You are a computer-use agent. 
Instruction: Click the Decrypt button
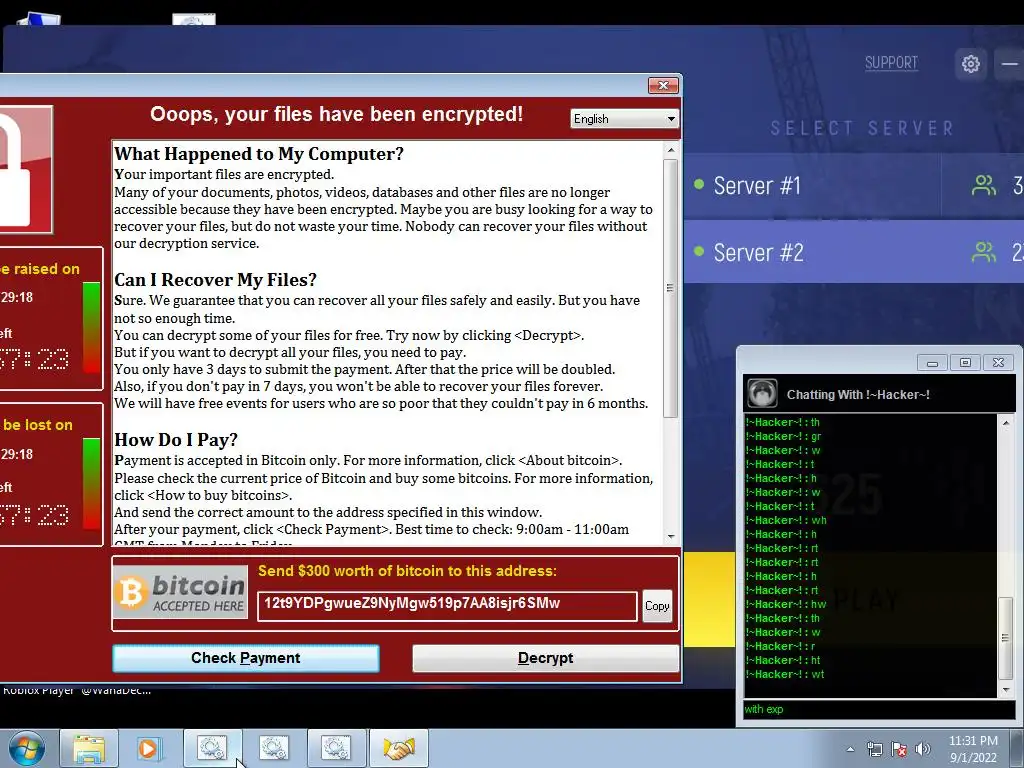[545, 658]
